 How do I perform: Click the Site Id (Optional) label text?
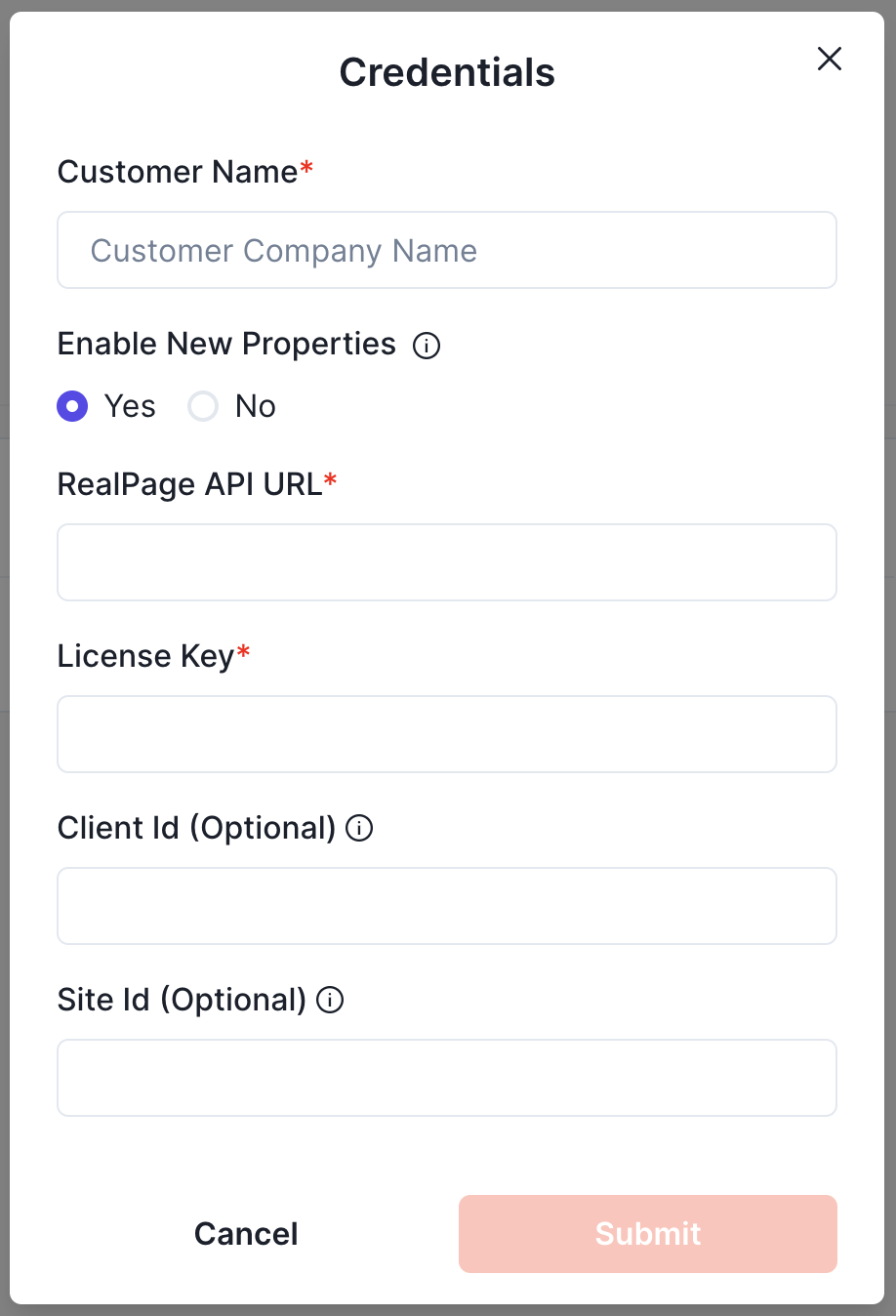pos(182,1000)
